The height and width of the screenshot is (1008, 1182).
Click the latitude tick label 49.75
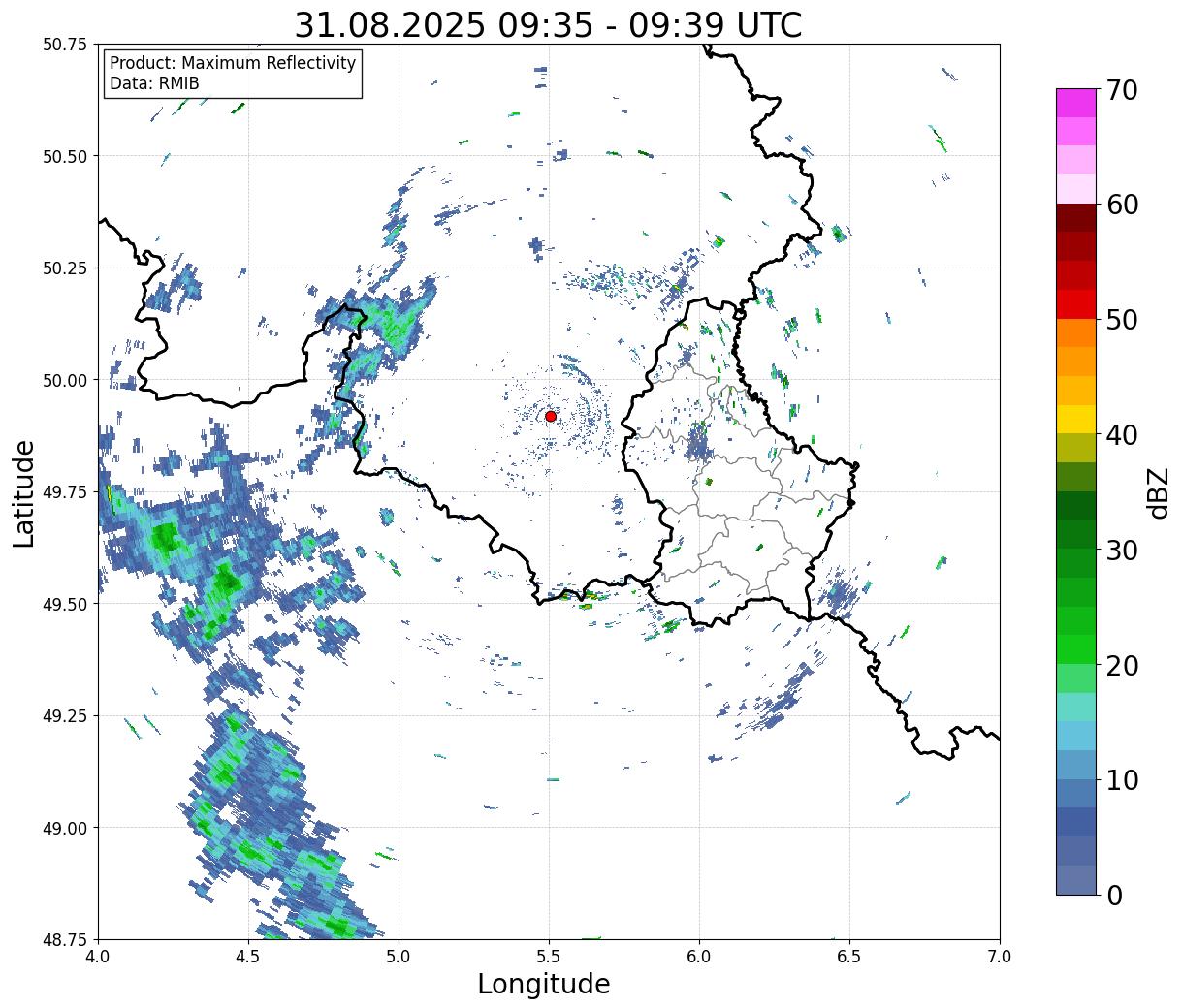(64, 492)
